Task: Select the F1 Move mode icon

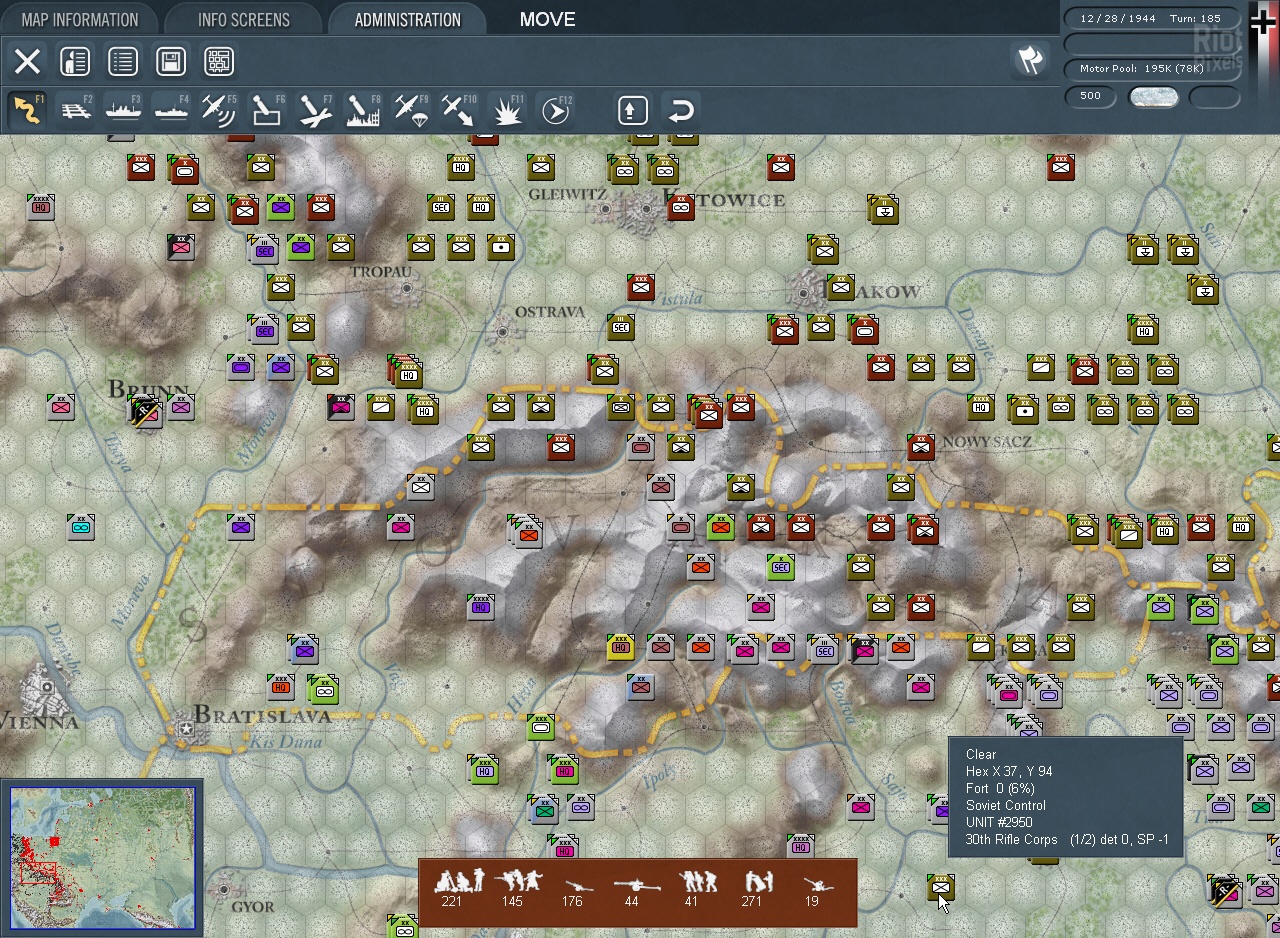Action: 27,110
